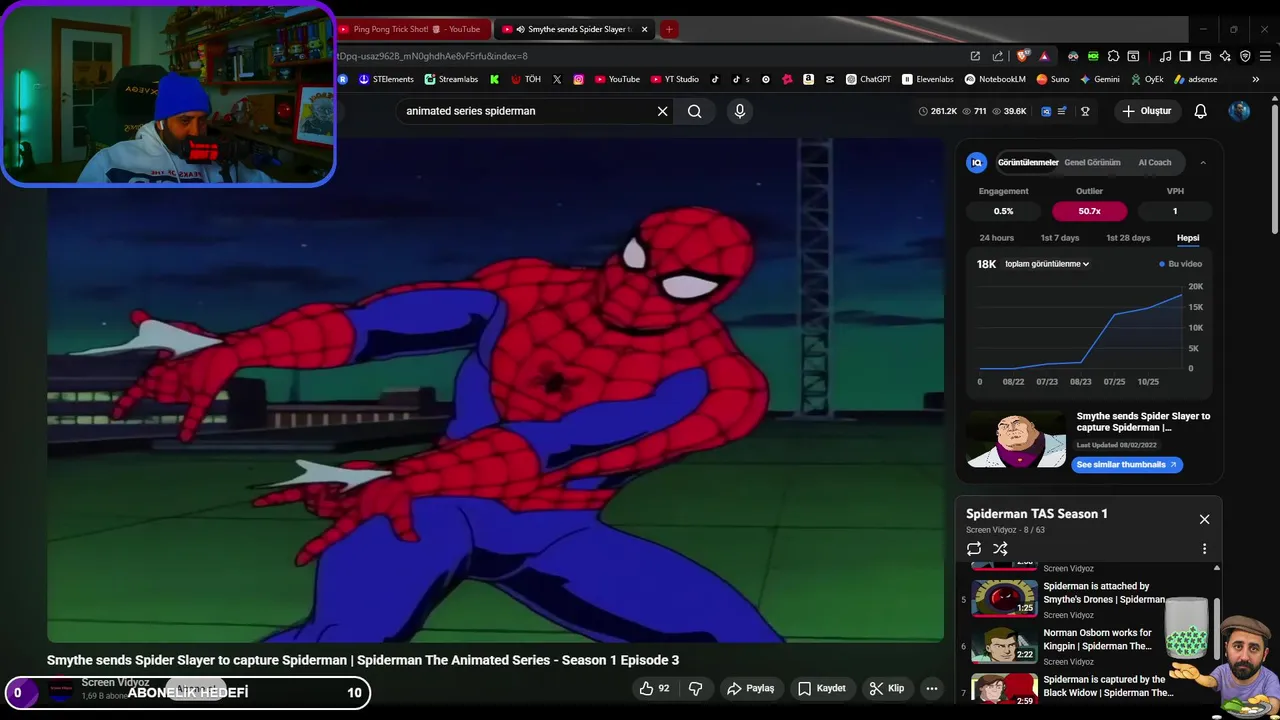Toggle playlist loop
Image resolution: width=1280 pixels, height=720 pixels.
(x=974, y=549)
